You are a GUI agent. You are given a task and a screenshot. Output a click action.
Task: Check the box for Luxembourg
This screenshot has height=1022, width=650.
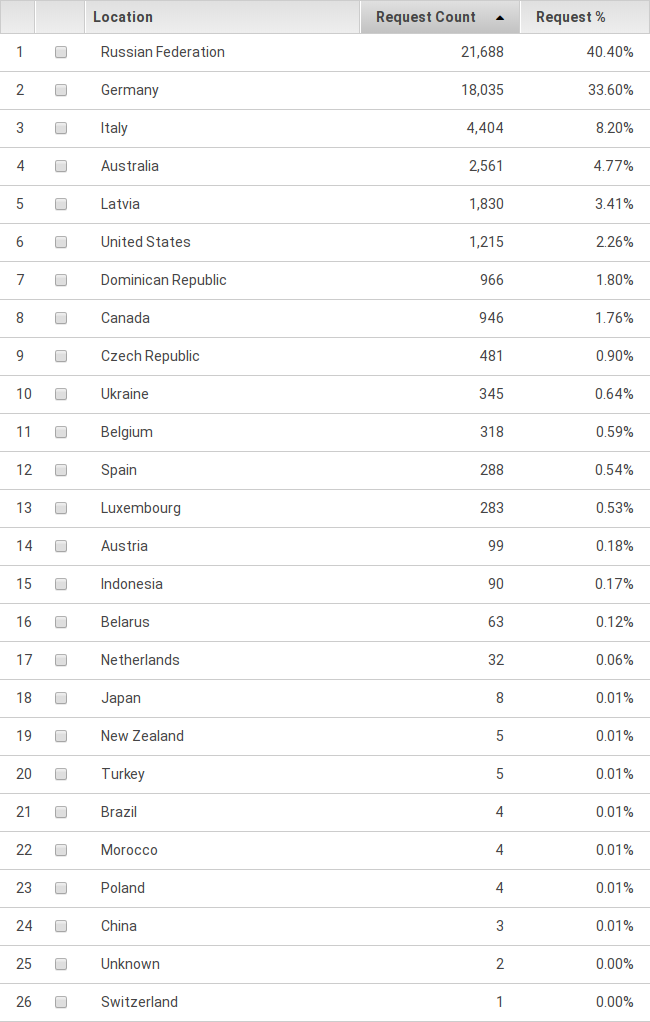coord(61,508)
